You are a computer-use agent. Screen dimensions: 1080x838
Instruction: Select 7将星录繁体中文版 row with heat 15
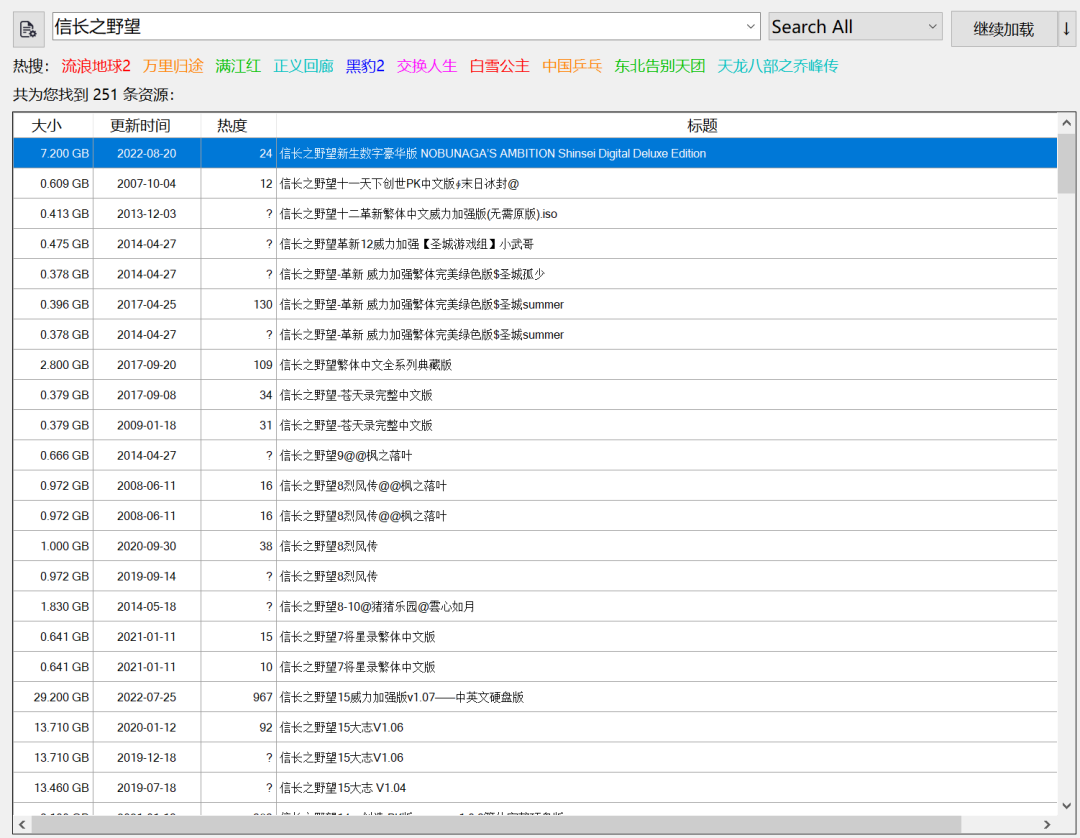tap(535, 637)
